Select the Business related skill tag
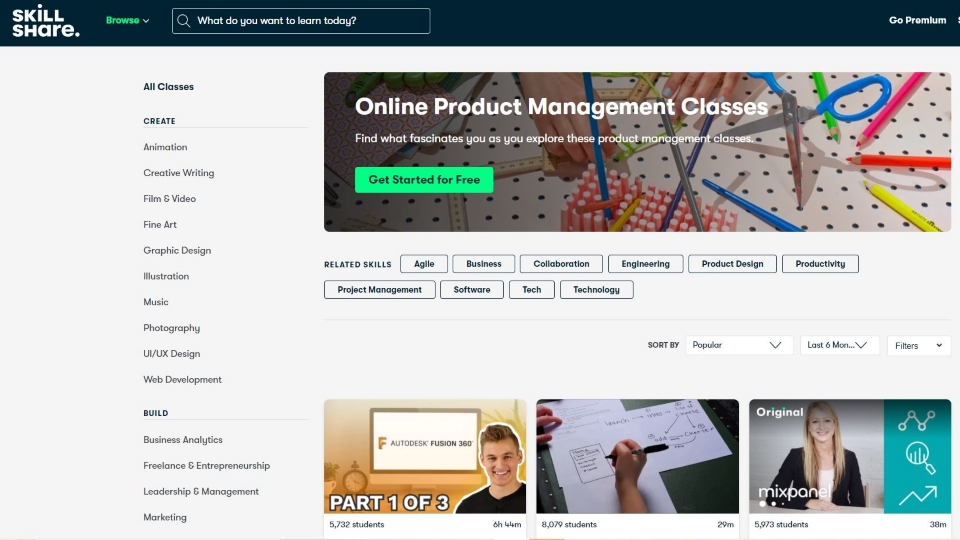The image size is (960, 540). [x=484, y=264]
